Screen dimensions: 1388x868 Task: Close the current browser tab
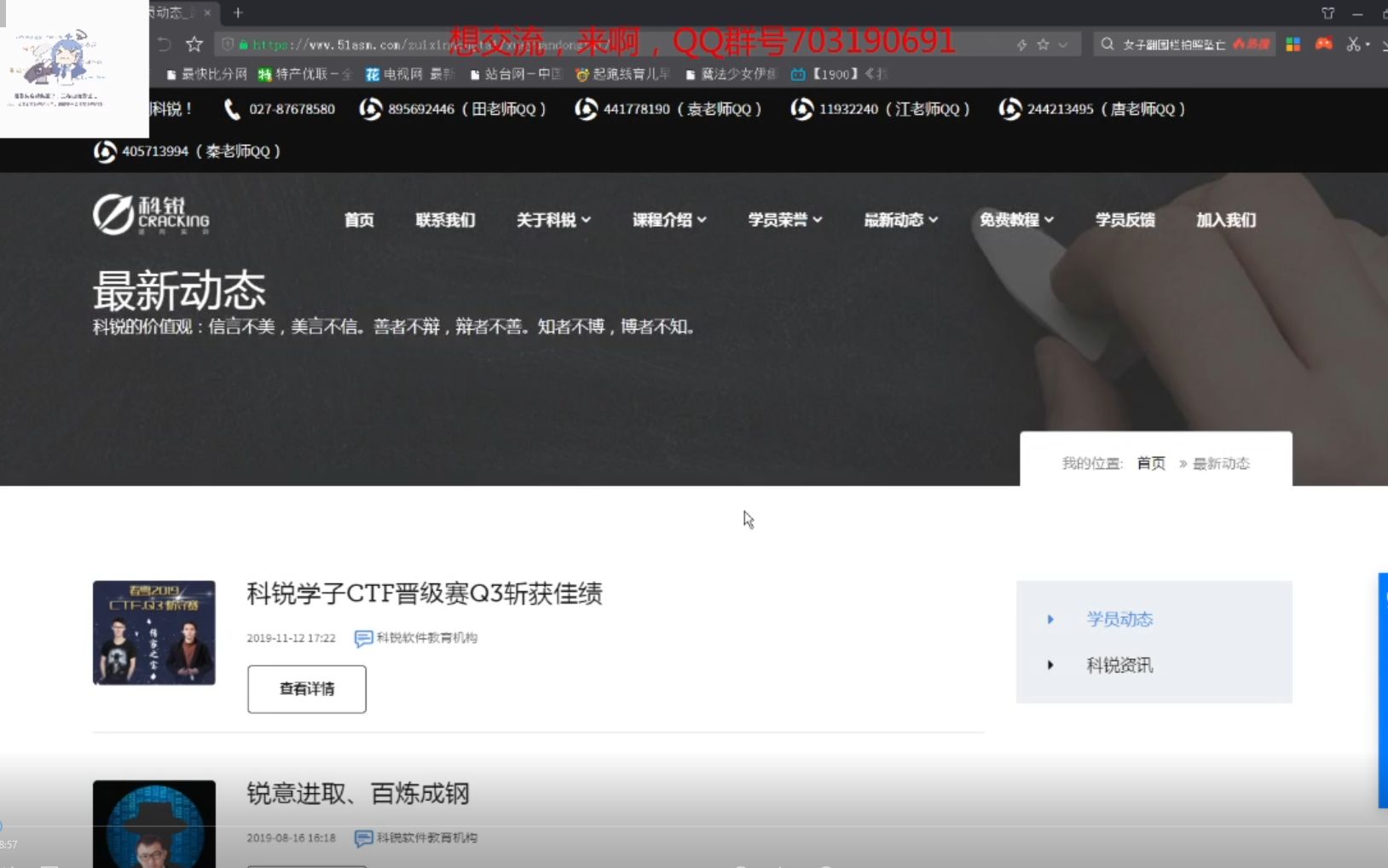point(207,13)
